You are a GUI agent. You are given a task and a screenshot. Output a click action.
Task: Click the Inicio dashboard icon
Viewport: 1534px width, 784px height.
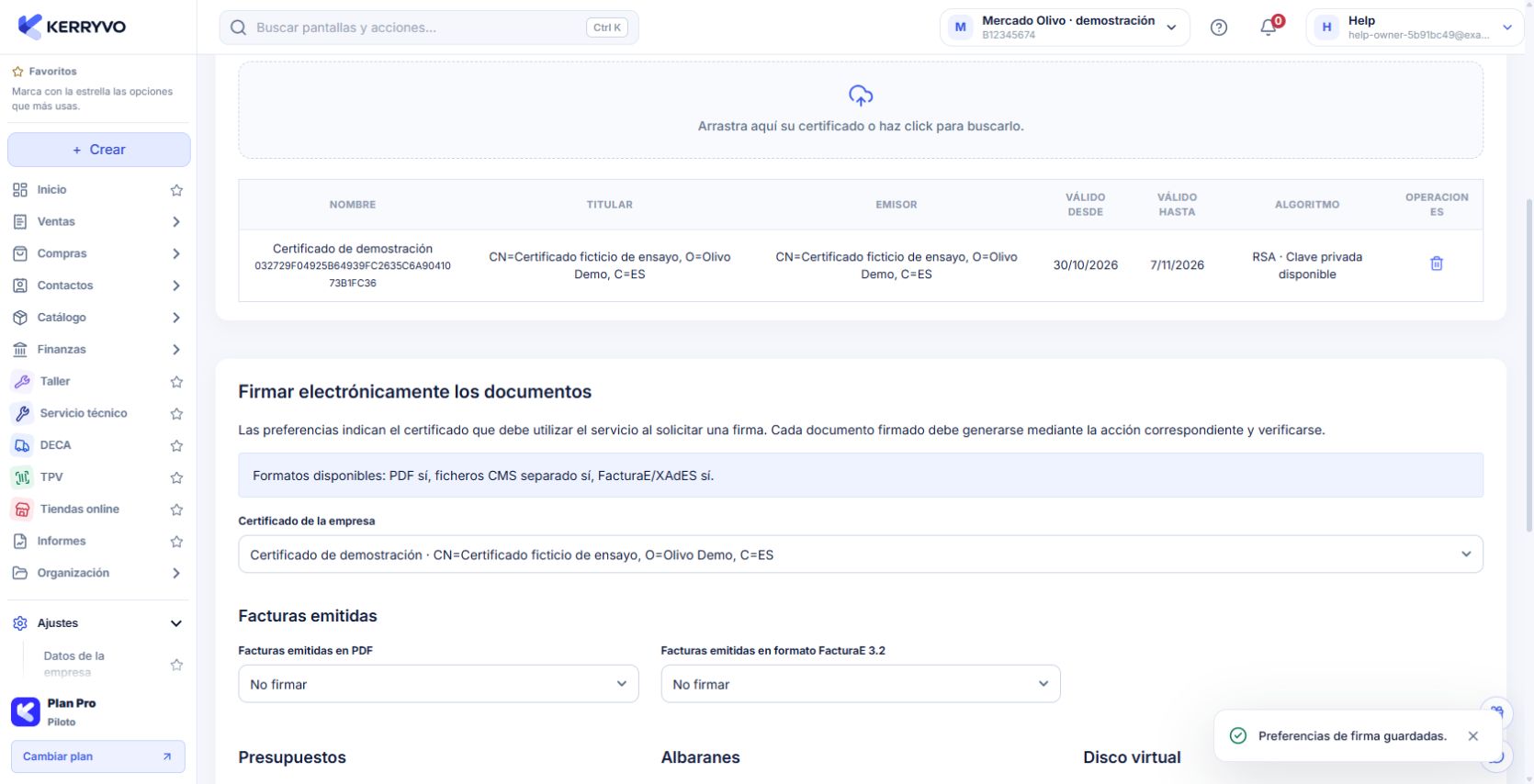(20, 190)
